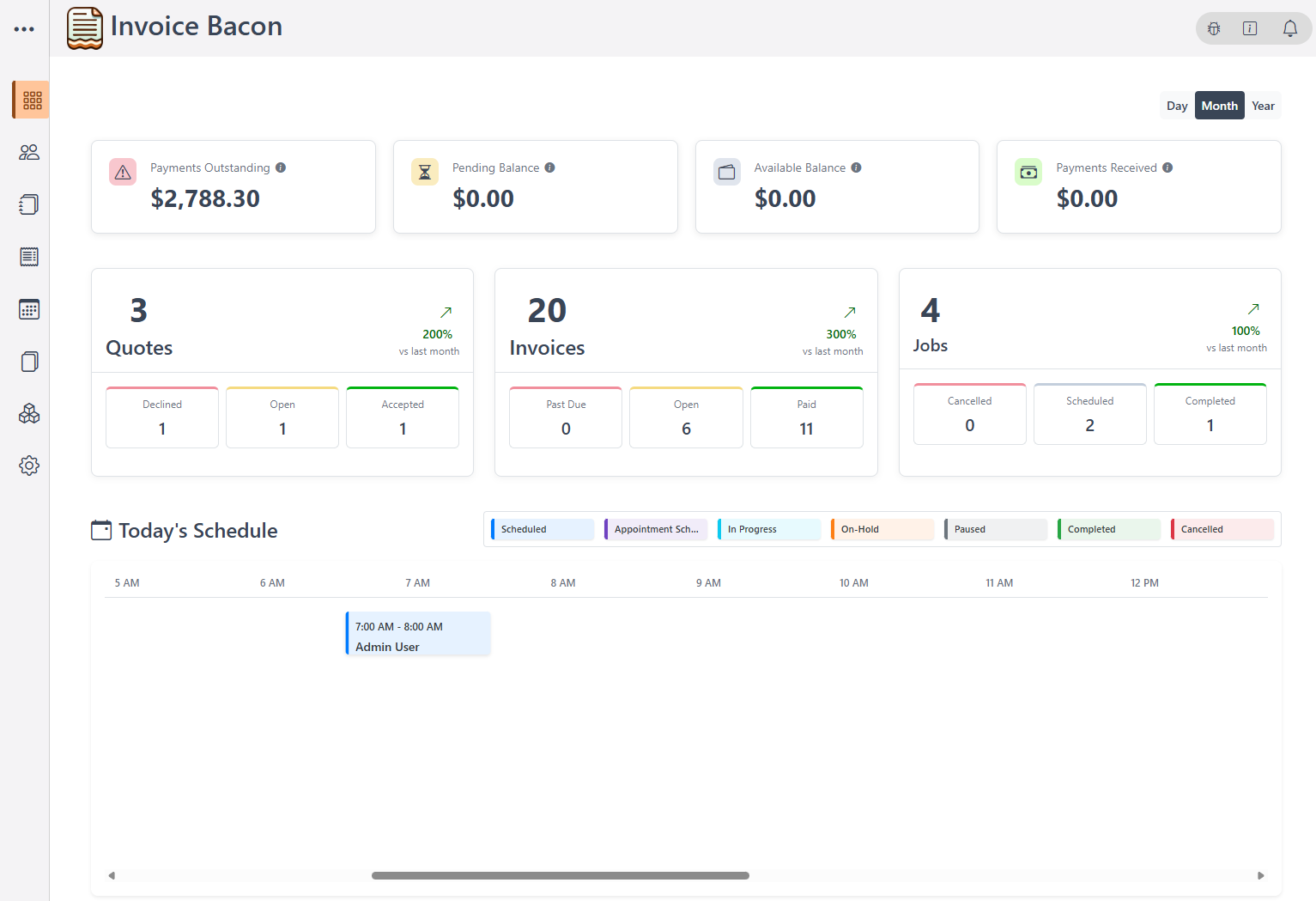Open Paid invoices card
Image resolution: width=1316 pixels, height=901 pixels.
[807, 417]
